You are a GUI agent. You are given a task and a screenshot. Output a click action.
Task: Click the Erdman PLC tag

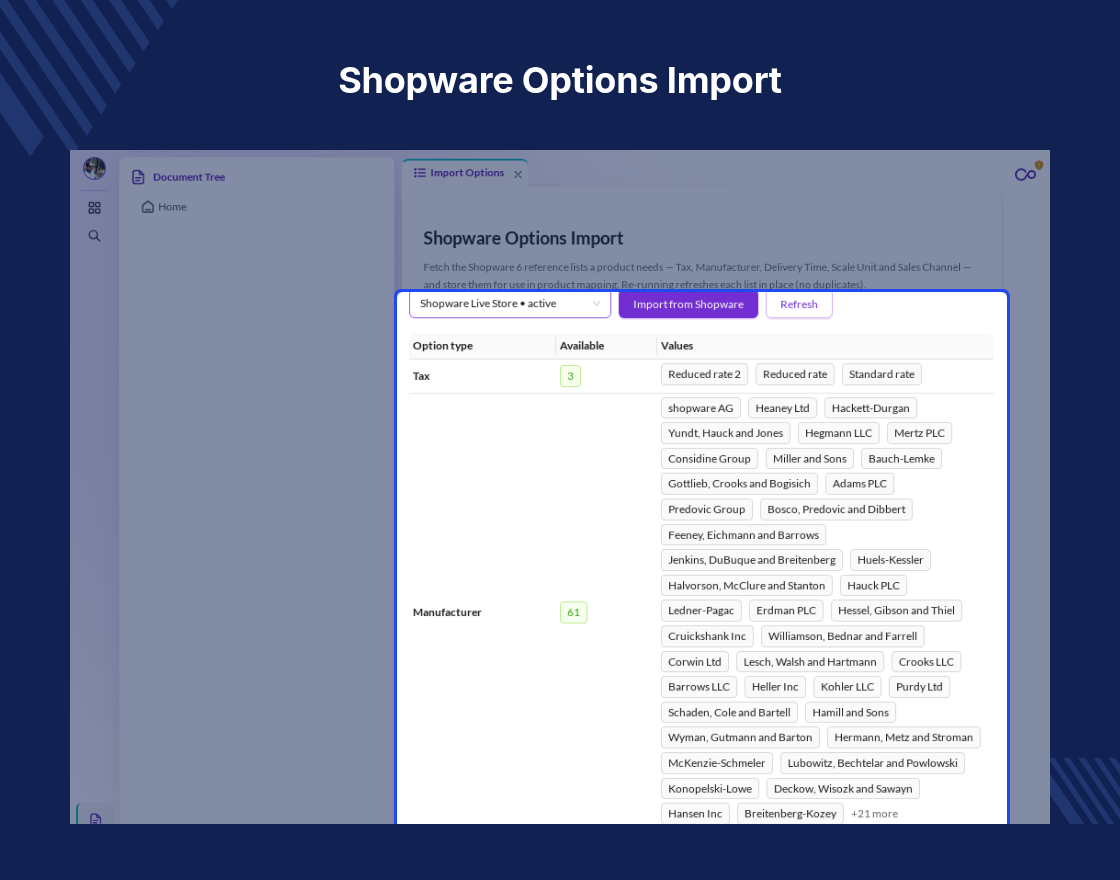pyautogui.click(x=786, y=611)
